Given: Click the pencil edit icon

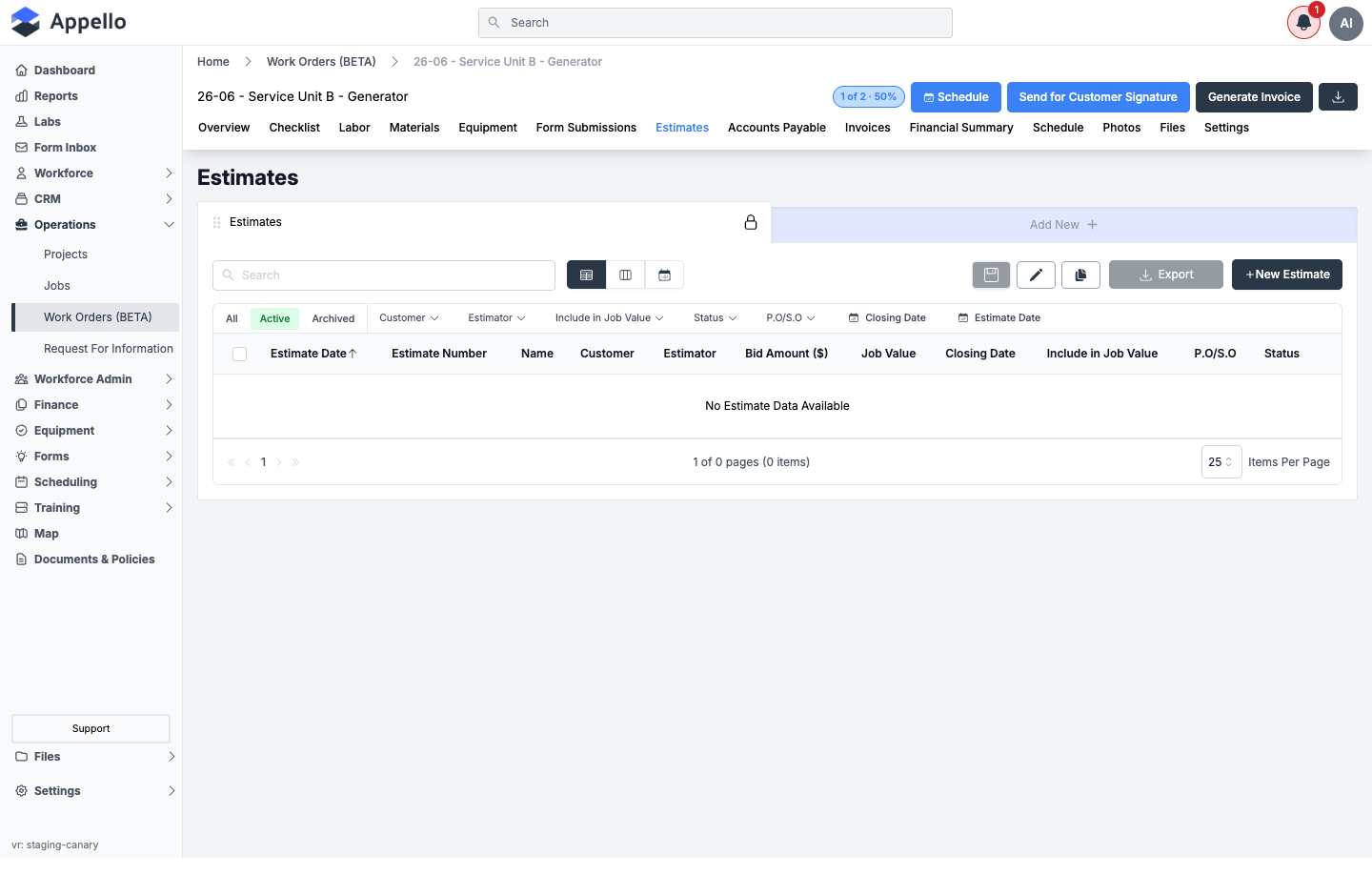Looking at the screenshot, I should coord(1036,275).
